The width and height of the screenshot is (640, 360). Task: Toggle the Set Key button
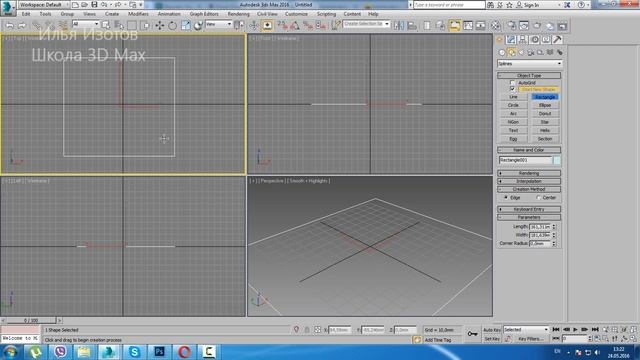click(x=492, y=339)
